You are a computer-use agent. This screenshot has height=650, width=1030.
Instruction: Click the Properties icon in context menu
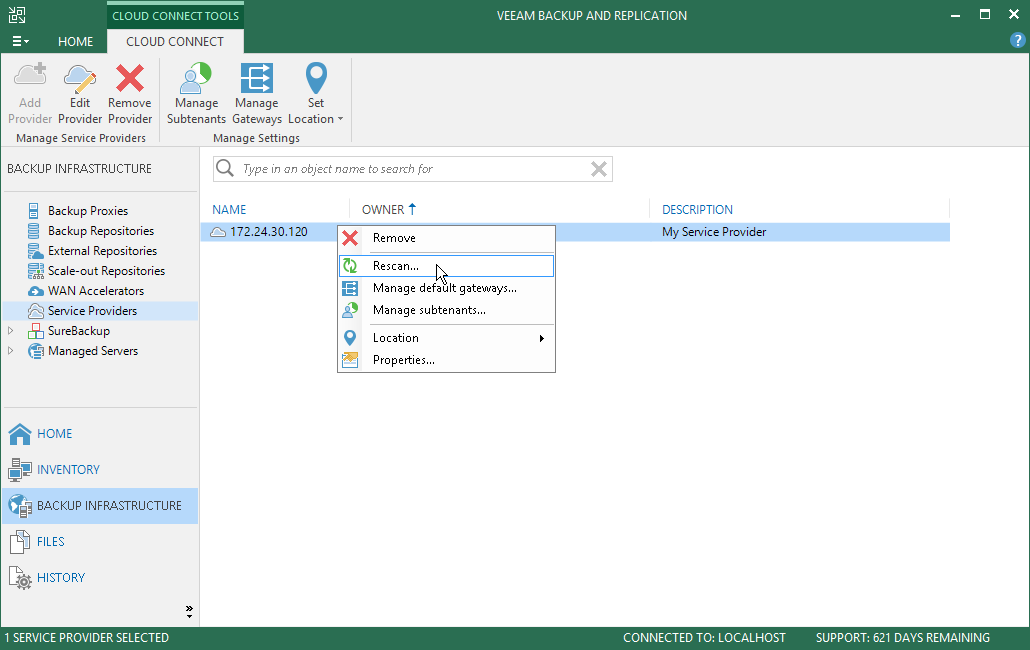point(350,360)
